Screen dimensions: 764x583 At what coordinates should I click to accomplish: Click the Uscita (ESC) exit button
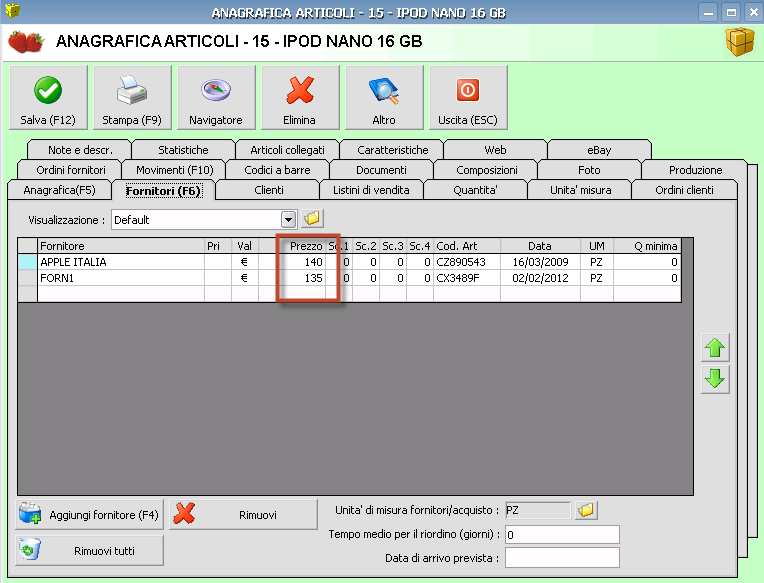tap(468, 97)
